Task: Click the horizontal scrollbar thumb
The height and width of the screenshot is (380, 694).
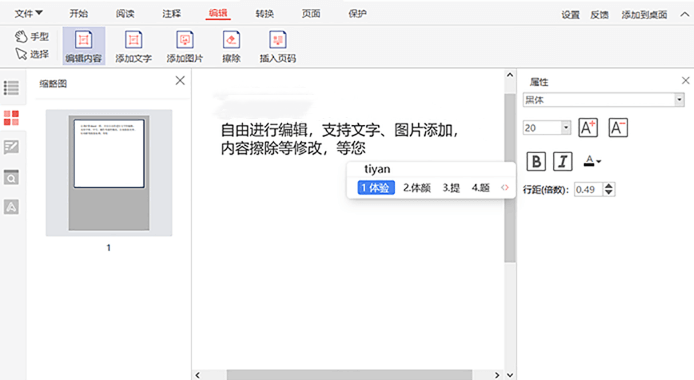Action: 349,375
